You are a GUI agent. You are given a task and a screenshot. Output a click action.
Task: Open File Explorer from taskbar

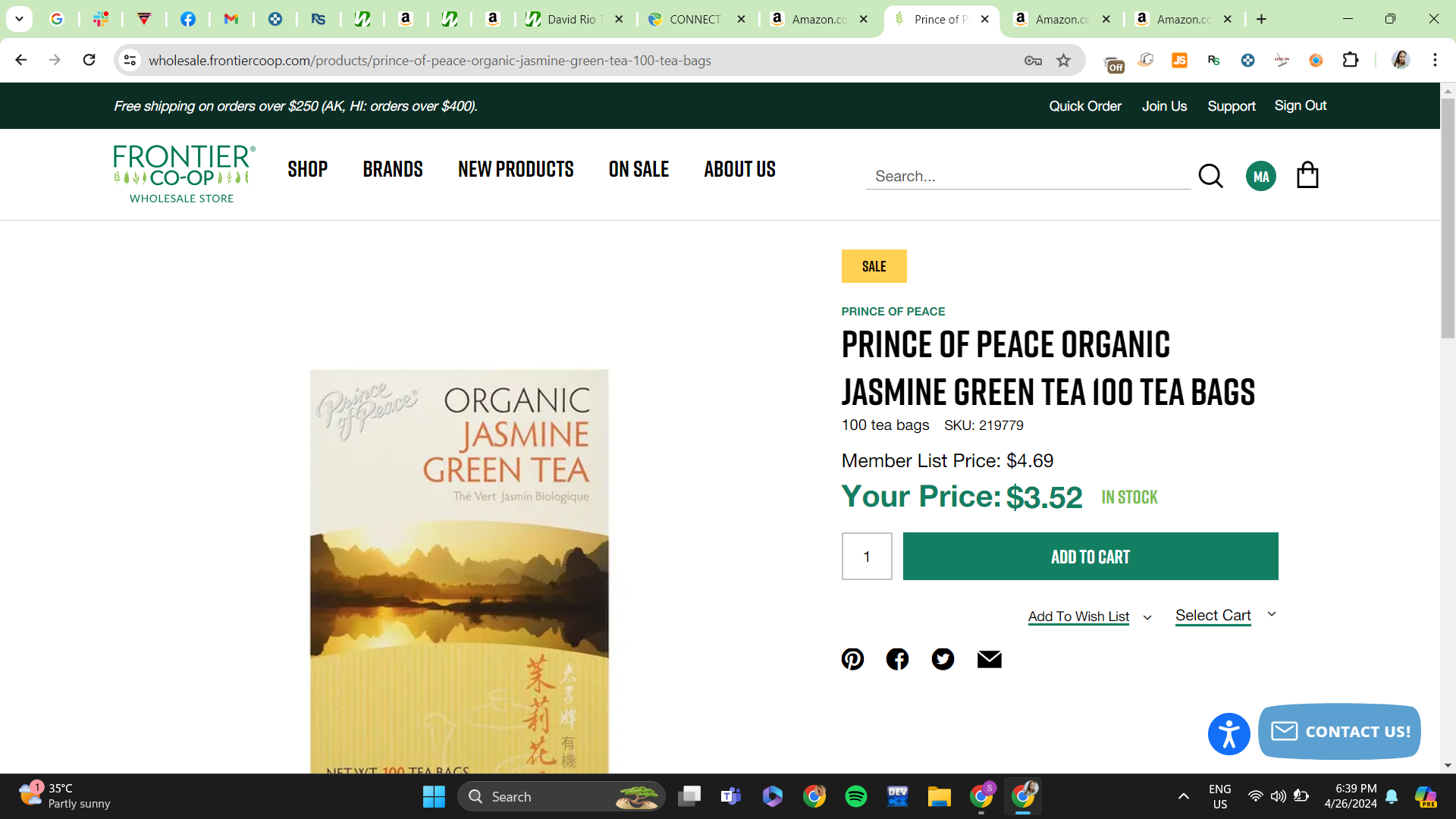click(939, 796)
